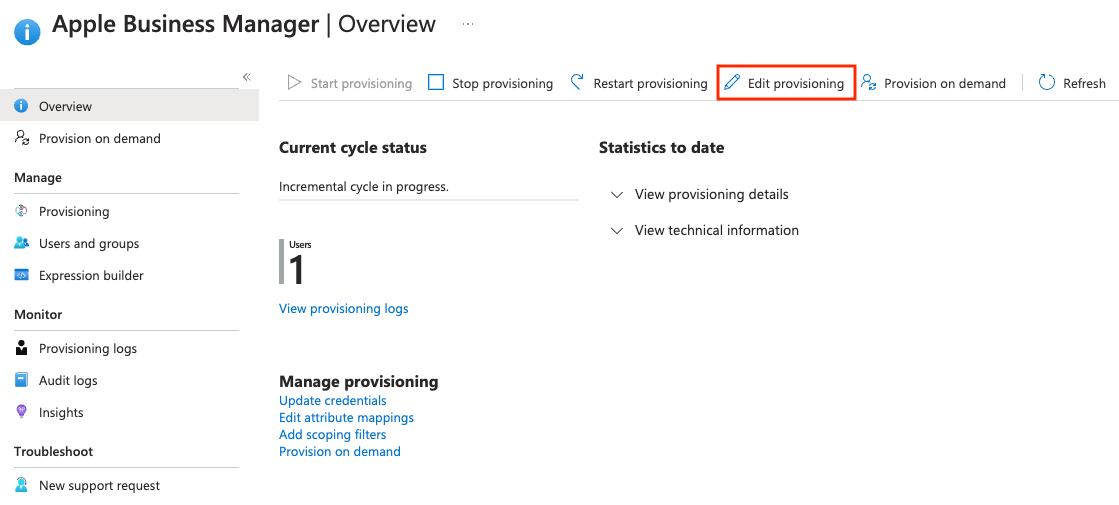Click the Expression builder sidebar icon

click(21, 275)
